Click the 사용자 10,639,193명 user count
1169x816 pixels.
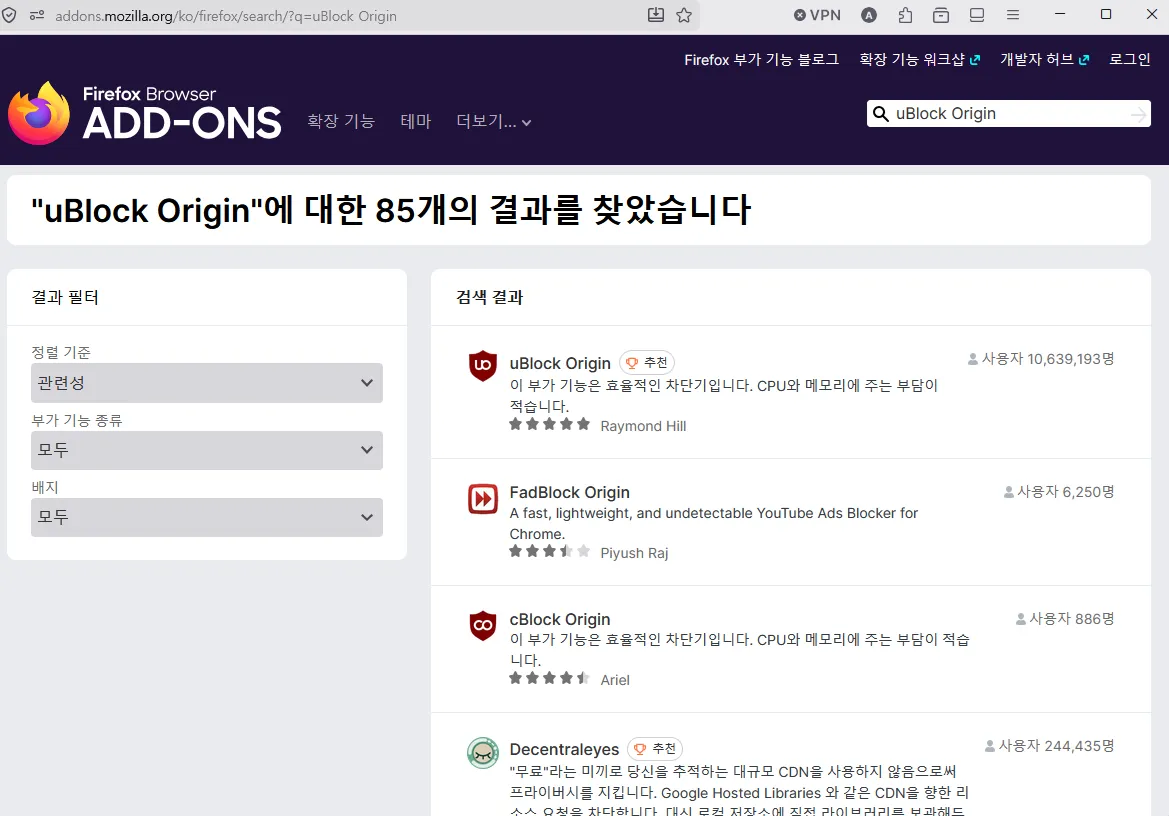[x=1041, y=359]
